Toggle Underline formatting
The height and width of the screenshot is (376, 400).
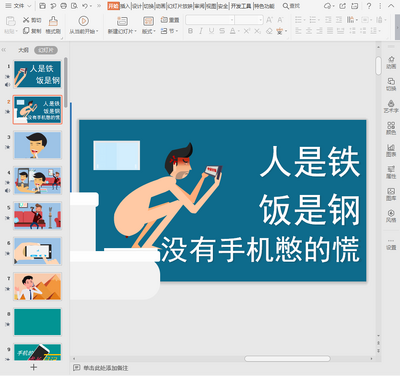[x=211, y=31]
